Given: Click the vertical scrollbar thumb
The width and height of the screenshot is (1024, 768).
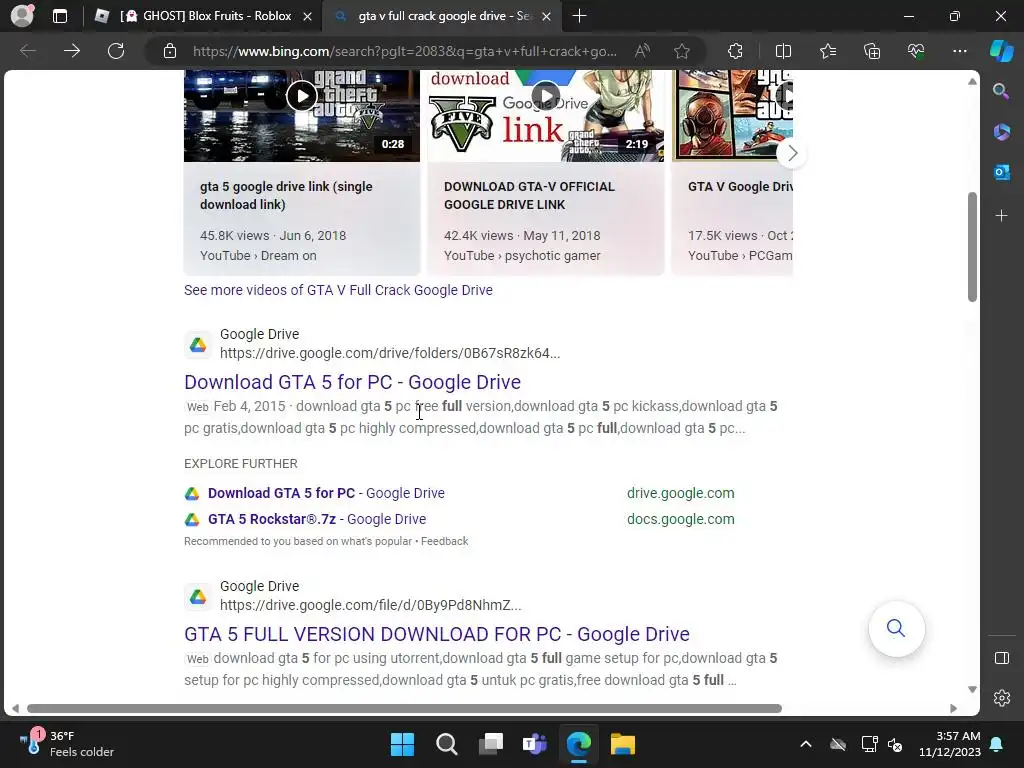Looking at the screenshot, I should (972, 247).
